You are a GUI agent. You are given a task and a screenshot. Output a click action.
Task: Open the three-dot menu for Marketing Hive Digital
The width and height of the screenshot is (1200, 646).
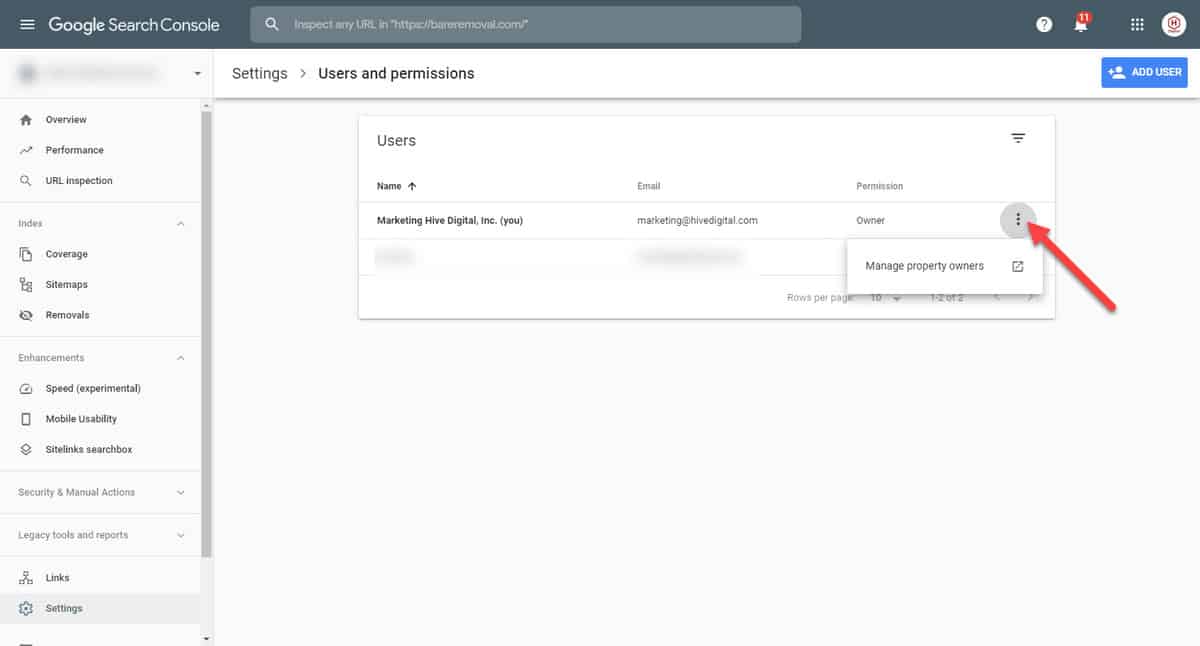click(1018, 220)
